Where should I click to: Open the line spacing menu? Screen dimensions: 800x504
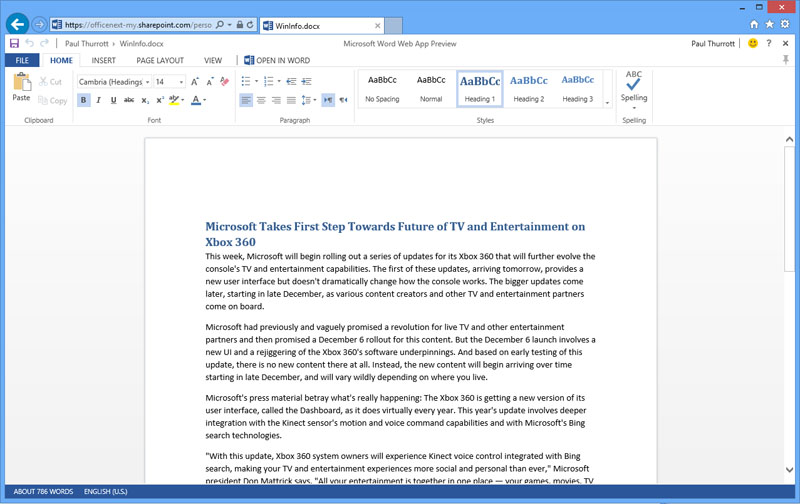pos(309,100)
